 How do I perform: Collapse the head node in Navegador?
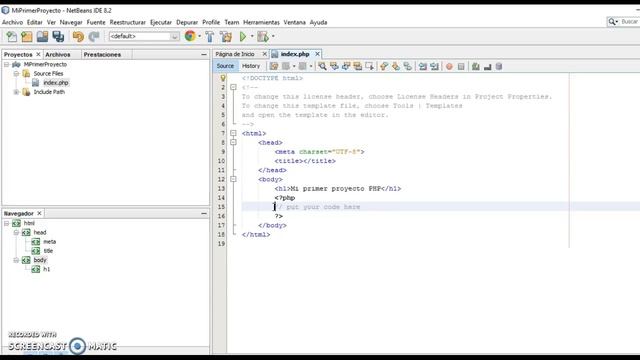pos(16,232)
